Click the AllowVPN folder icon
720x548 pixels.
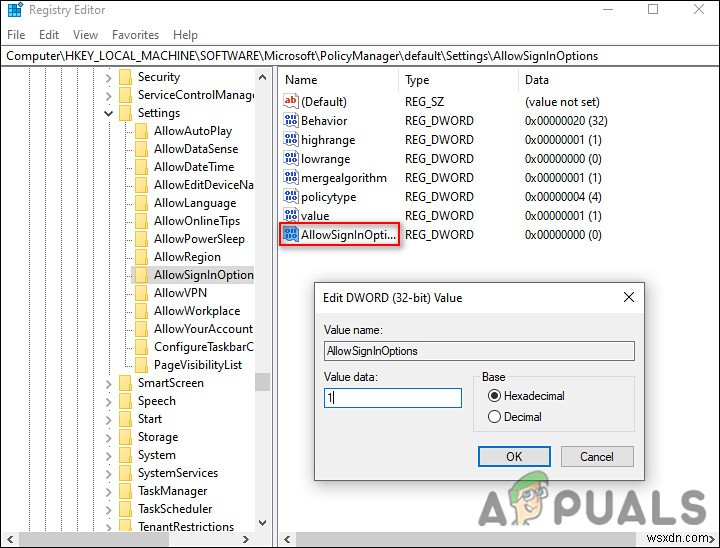click(x=141, y=293)
